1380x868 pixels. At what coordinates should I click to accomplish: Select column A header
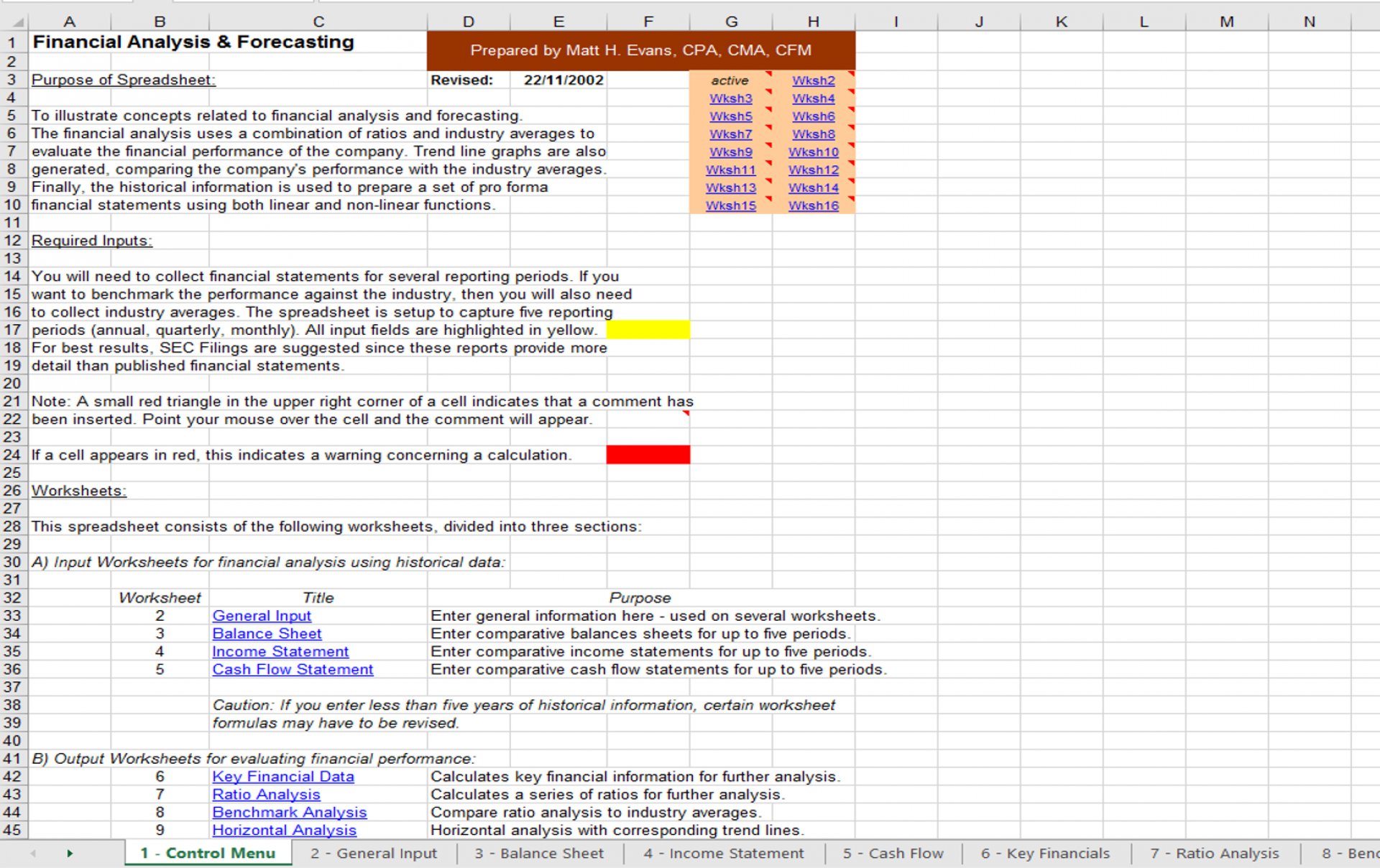(x=70, y=22)
